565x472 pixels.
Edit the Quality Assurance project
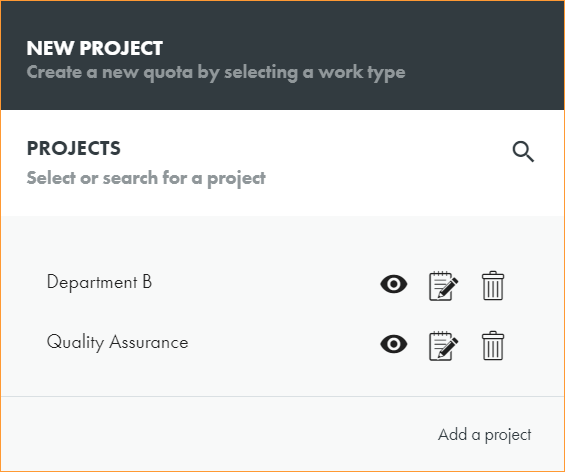tap(444, 346)
